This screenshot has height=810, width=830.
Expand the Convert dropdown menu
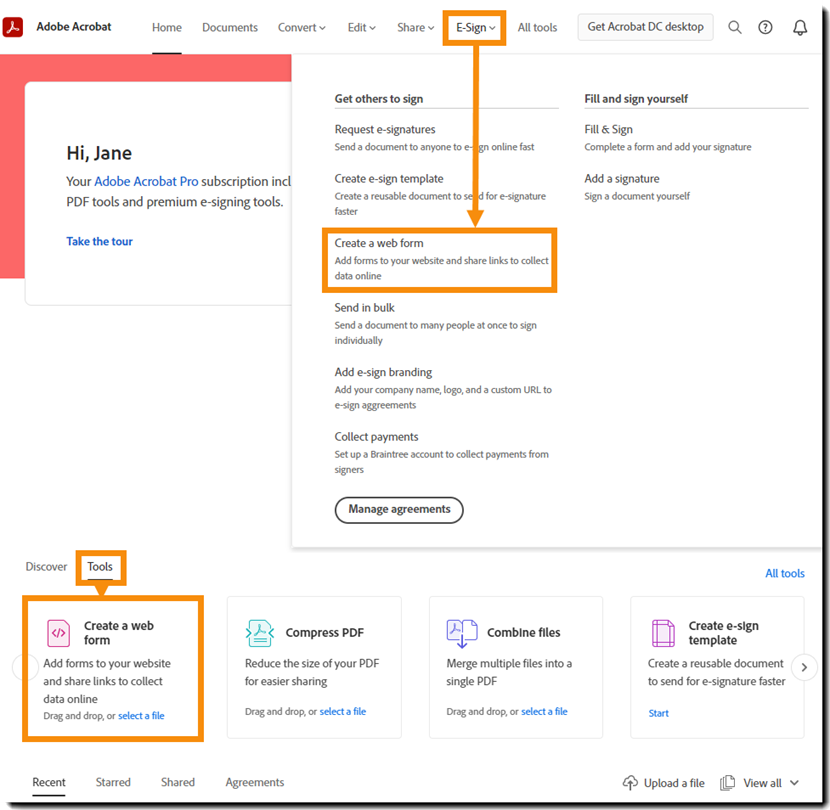click(302, 28)
